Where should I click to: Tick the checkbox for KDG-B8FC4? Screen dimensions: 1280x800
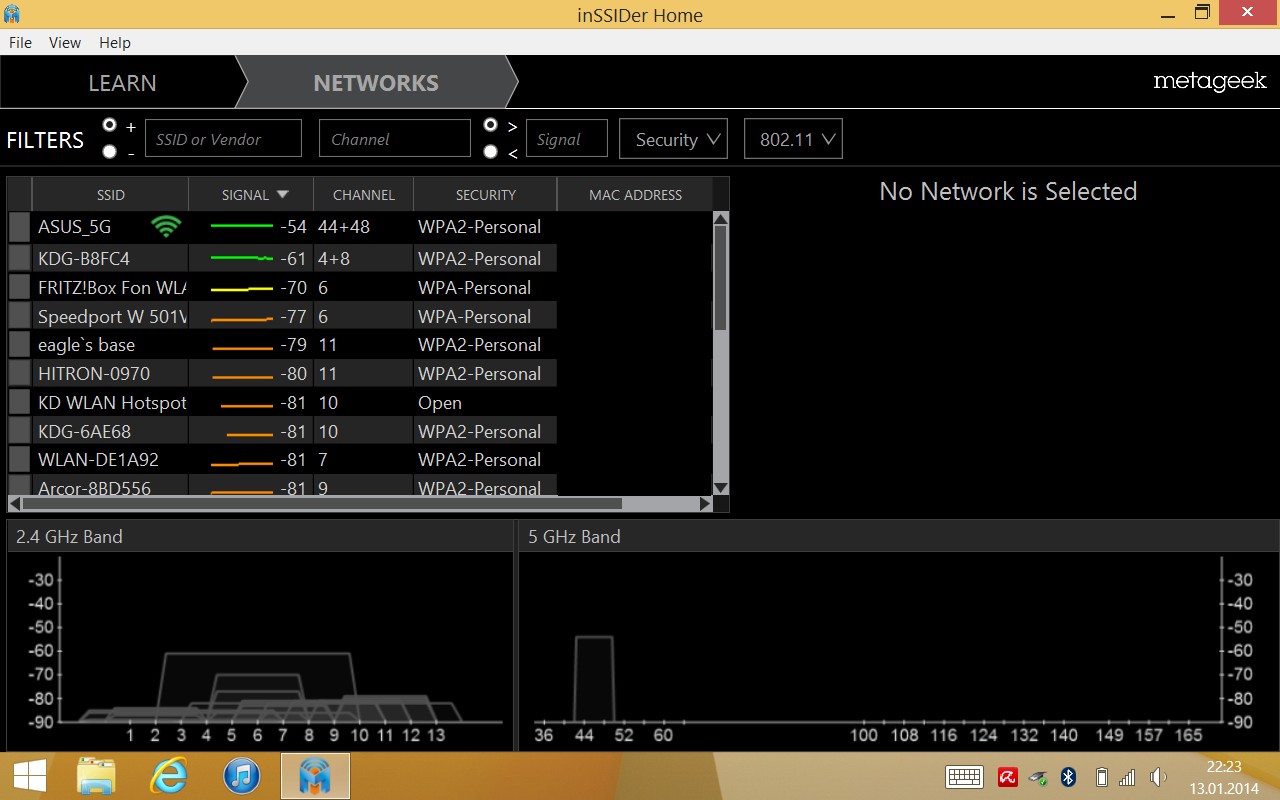point(19,258)
